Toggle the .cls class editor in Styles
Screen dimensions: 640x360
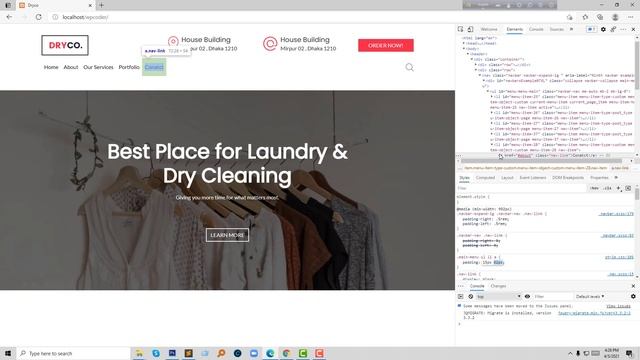tap(607, 188)
